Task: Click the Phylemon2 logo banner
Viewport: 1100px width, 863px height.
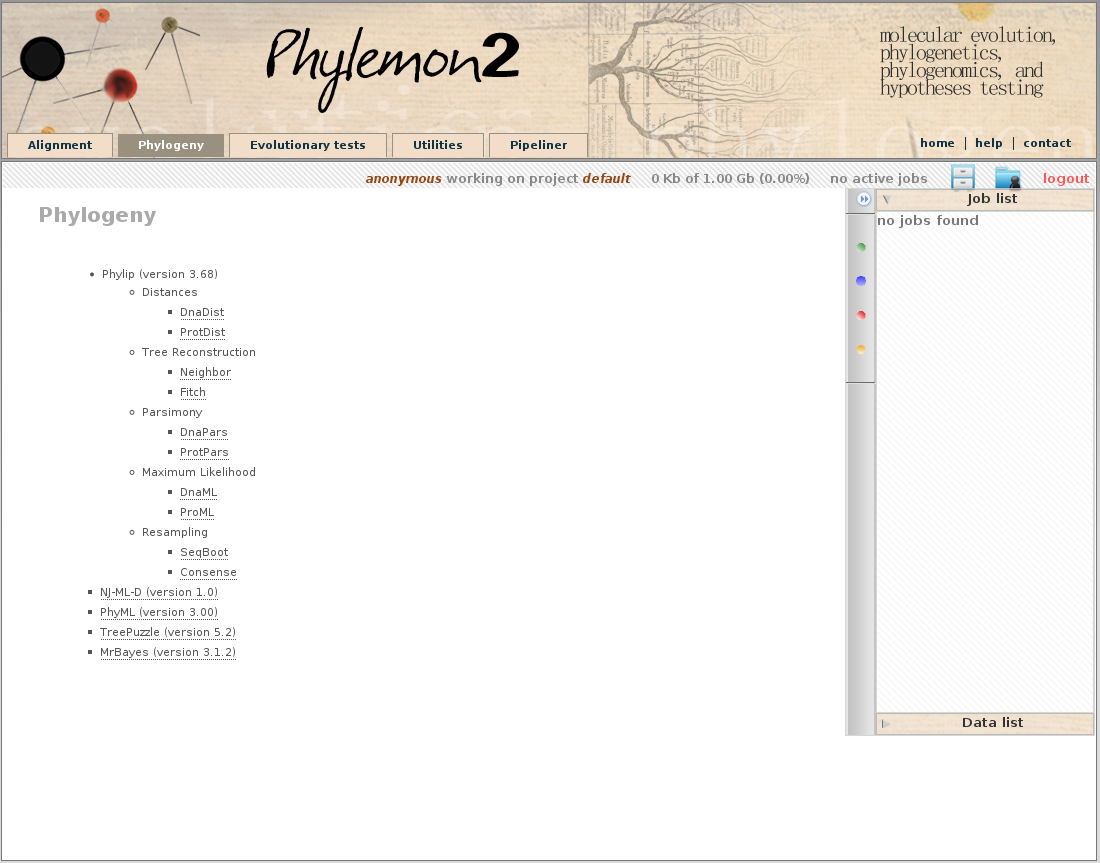Action: click(x=392, y=65)
